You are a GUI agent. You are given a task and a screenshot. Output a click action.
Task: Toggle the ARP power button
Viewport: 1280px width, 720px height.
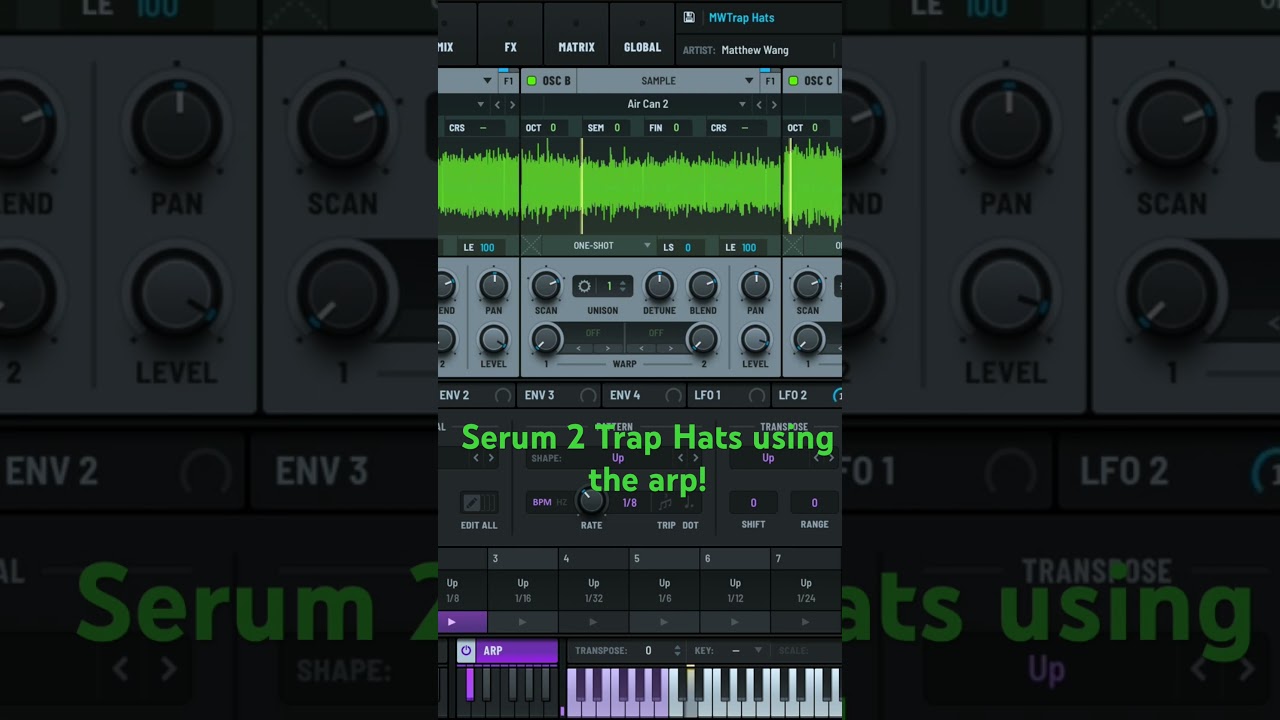point(466,651)
